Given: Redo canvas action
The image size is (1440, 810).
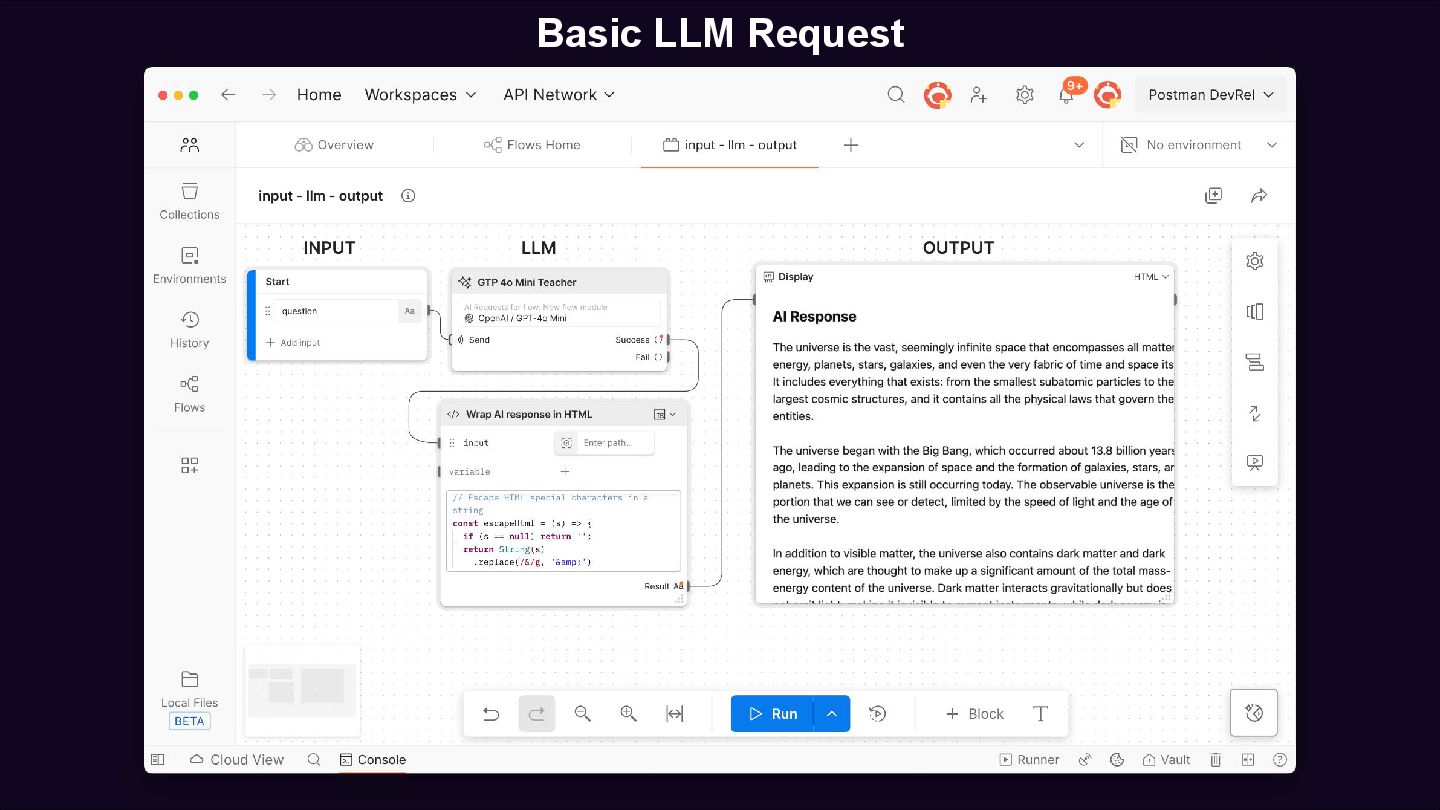Looking at the screenshot, I should (x=537, y=714).
